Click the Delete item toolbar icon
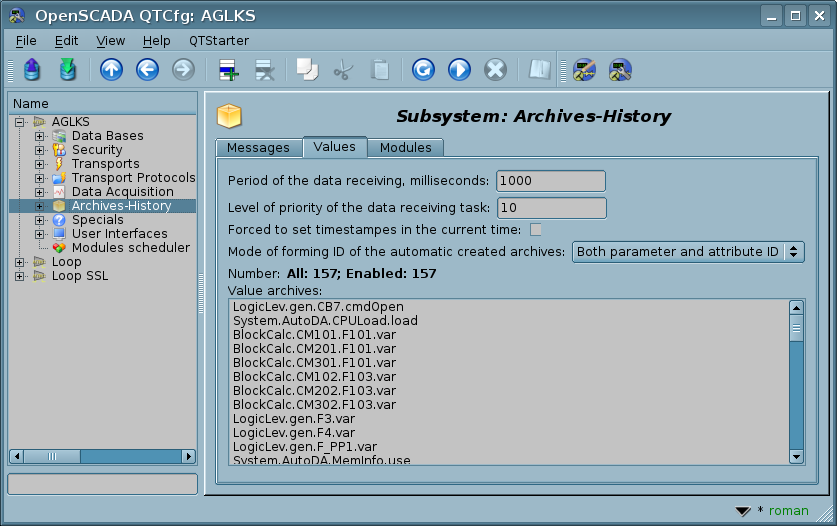 click(265, 69)
